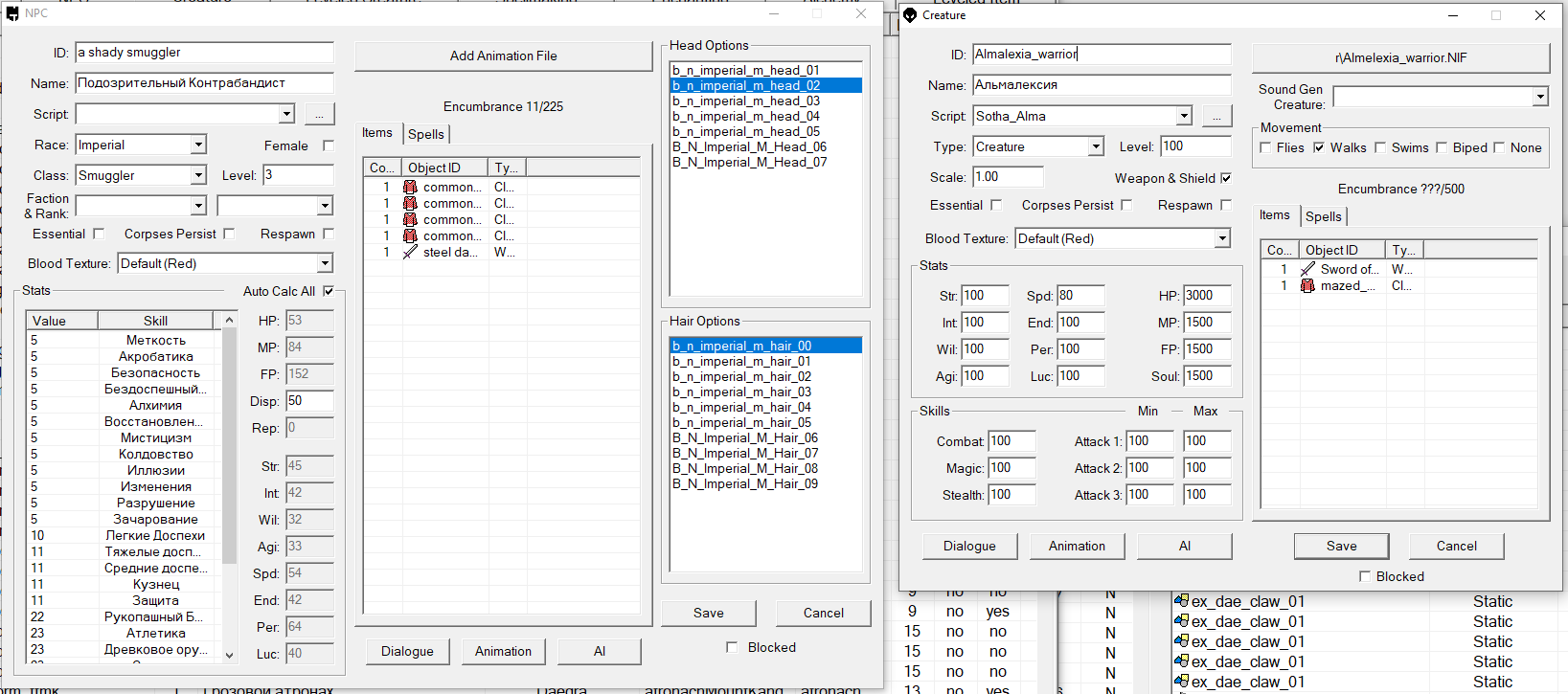Viewport: 1568px width, 694px height.
Task: Enable Biped movement checkbox
Action: 1442,147
